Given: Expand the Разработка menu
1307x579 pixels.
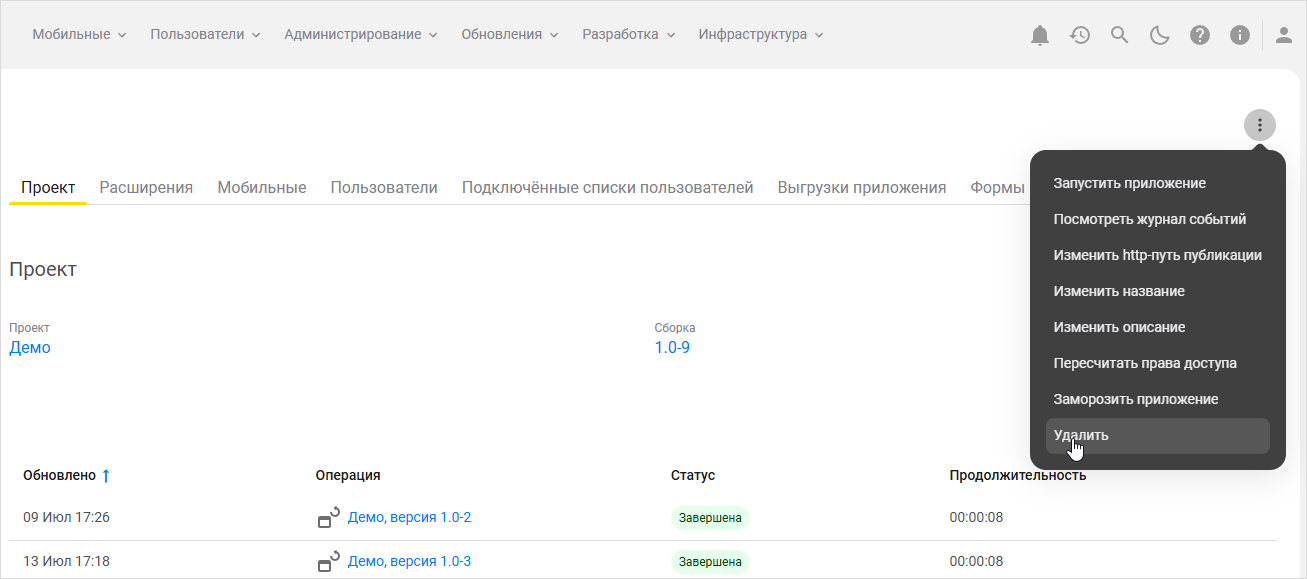Looking at the screenshot, I should pos(629,35).
